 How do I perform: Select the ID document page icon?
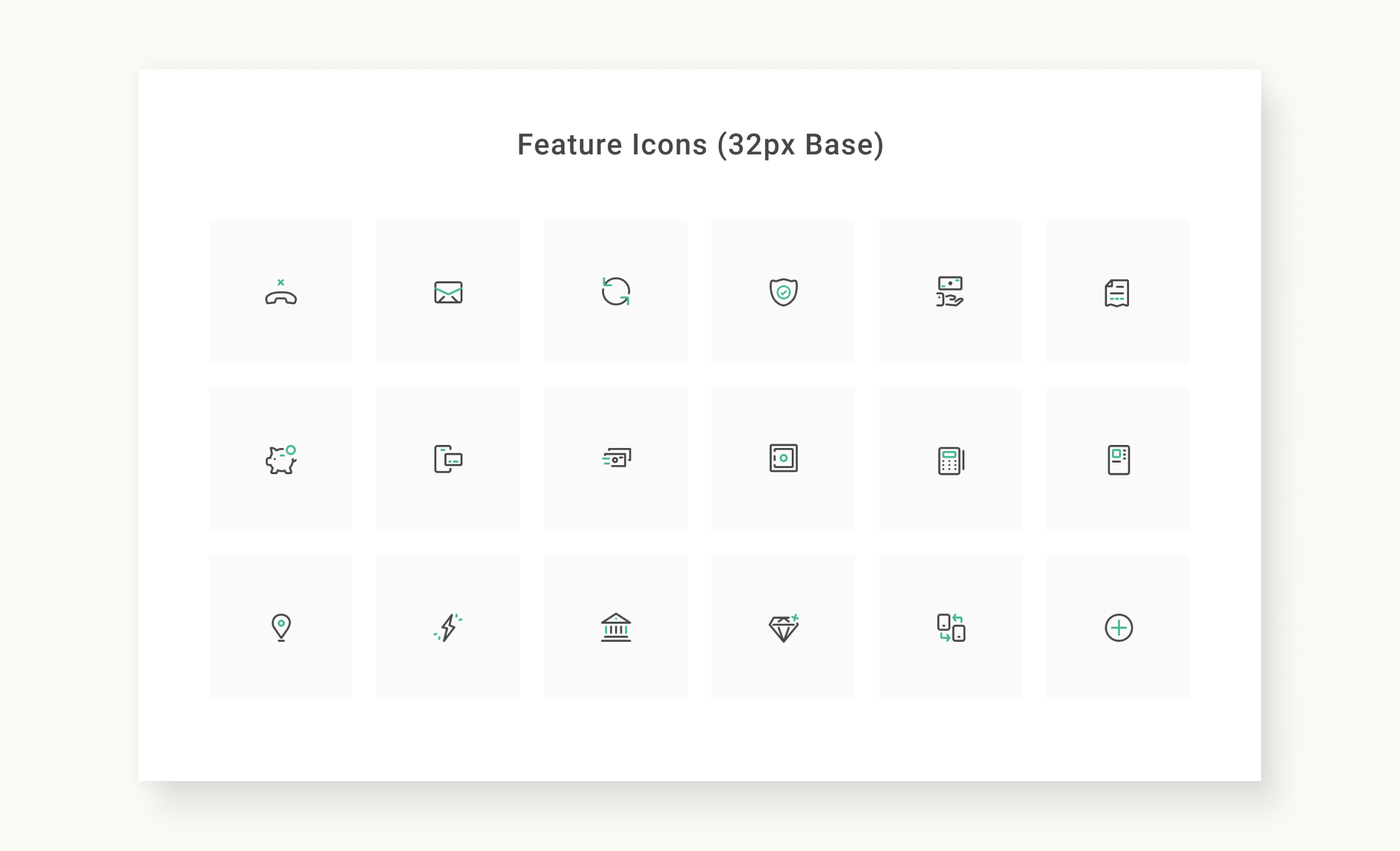pos(1118,460)
